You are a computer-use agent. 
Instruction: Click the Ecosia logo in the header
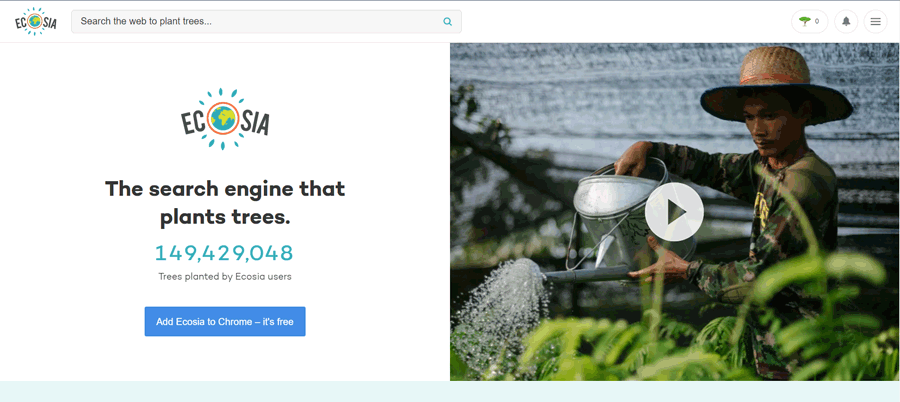pos(36,22)
